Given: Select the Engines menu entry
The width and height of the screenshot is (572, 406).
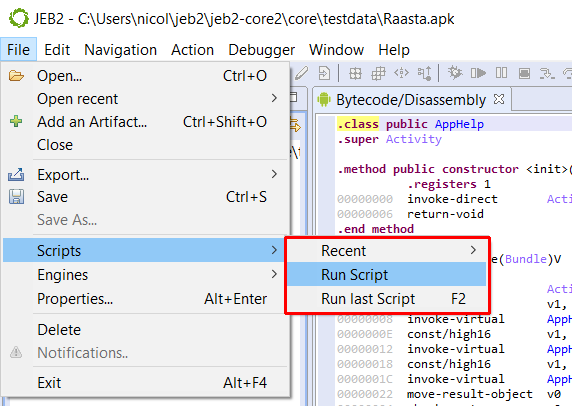Looking at the screenshot, I should (146, 274).
